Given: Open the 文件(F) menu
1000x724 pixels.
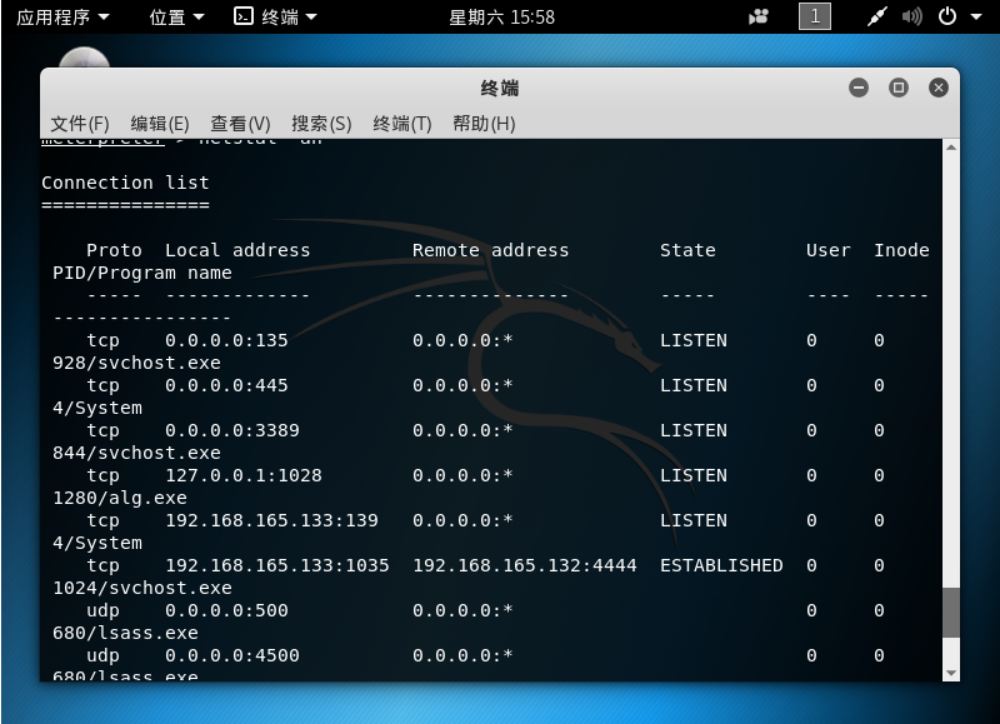Looking at the screenshot, I should click(x=80, y=123).
